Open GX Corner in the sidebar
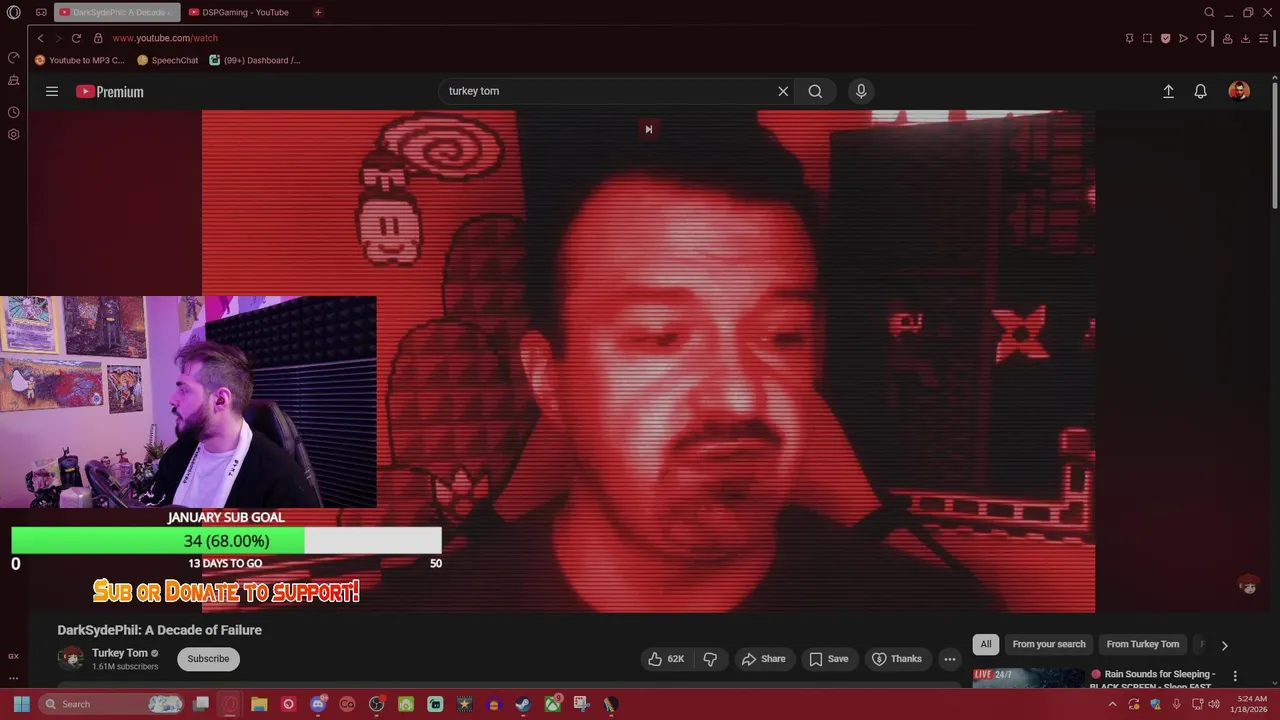1280x720 pixels. (x=14, y=656)
